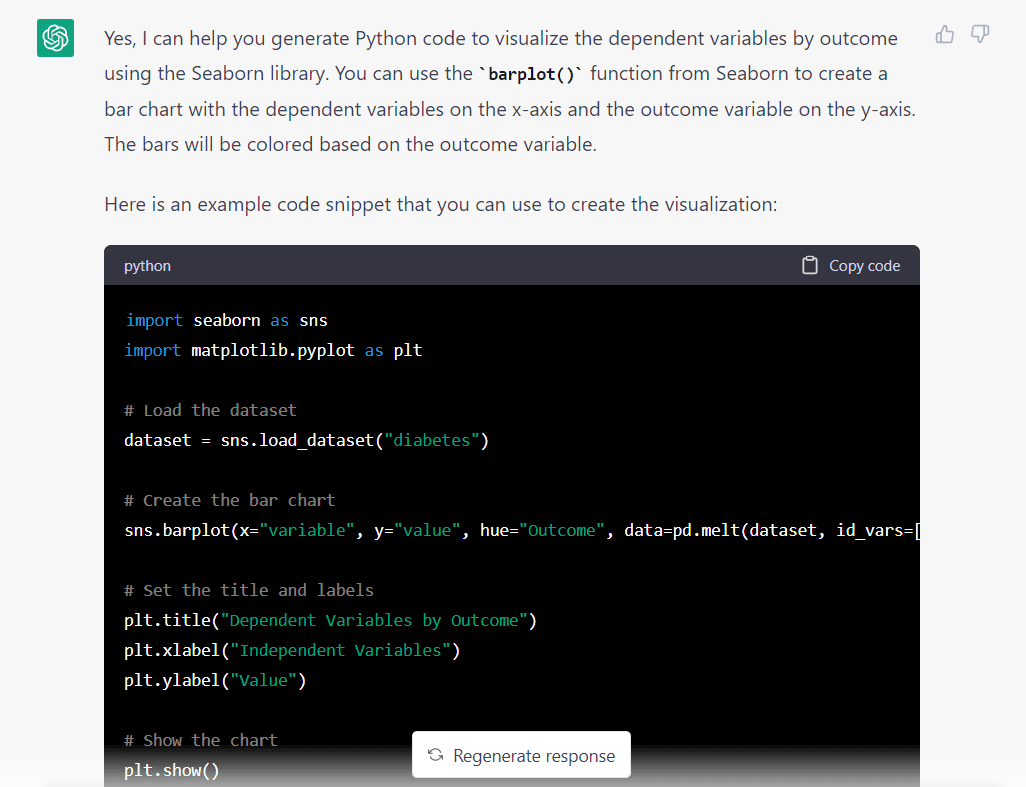Click the '# Load the dataset' comment
Image resolution: width=1026 pixels, height=787 pixels.
click(210, 410)
